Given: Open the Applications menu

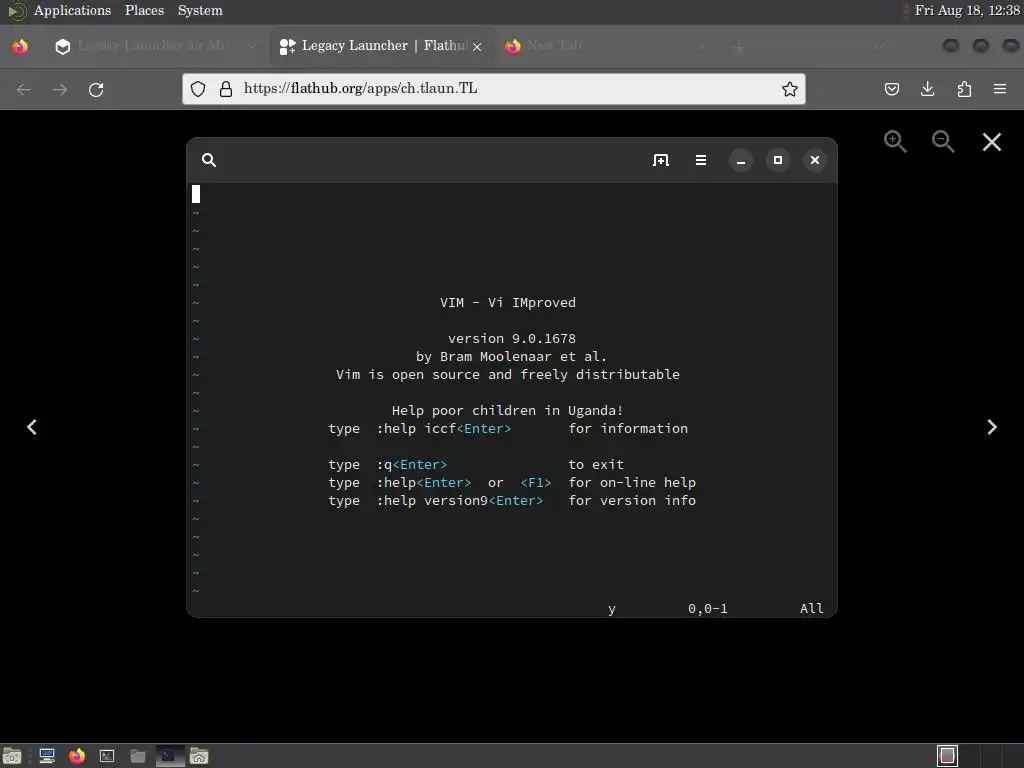Looking at the screenshot, I should [72, 10].
